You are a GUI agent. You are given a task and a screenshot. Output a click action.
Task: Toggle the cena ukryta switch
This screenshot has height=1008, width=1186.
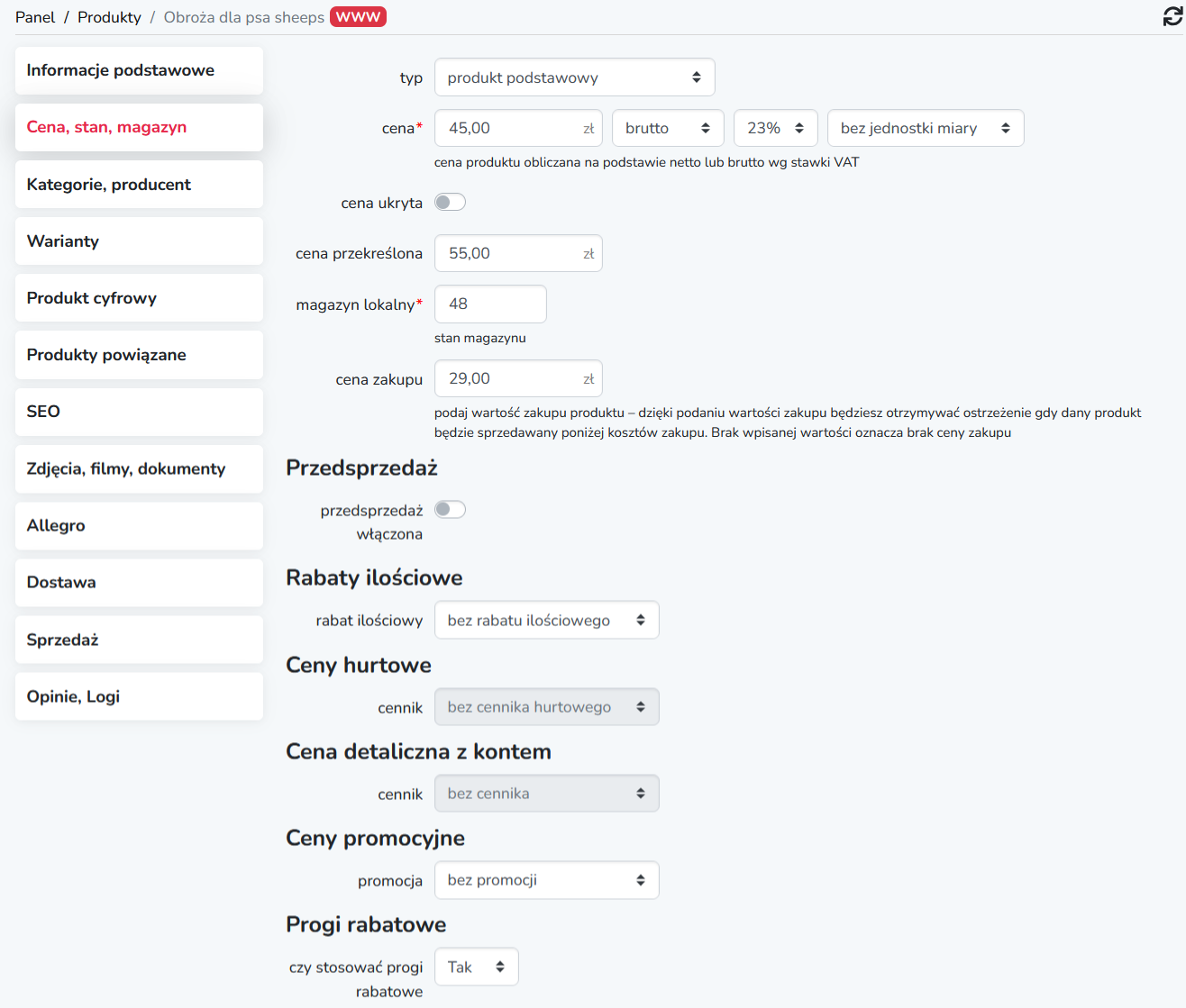pos(450,203)
